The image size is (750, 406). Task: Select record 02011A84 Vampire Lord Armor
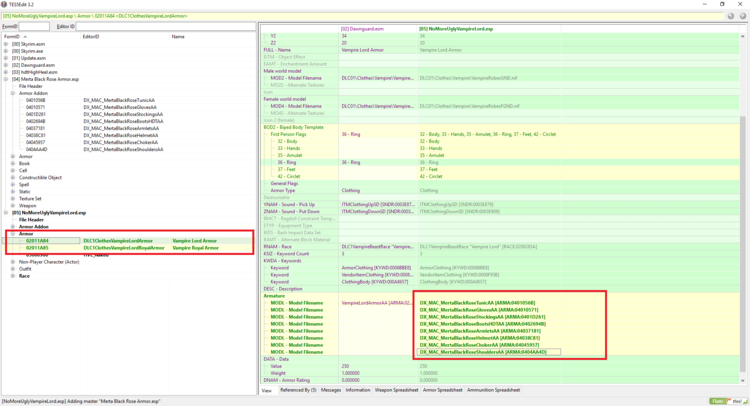point(129,241)
